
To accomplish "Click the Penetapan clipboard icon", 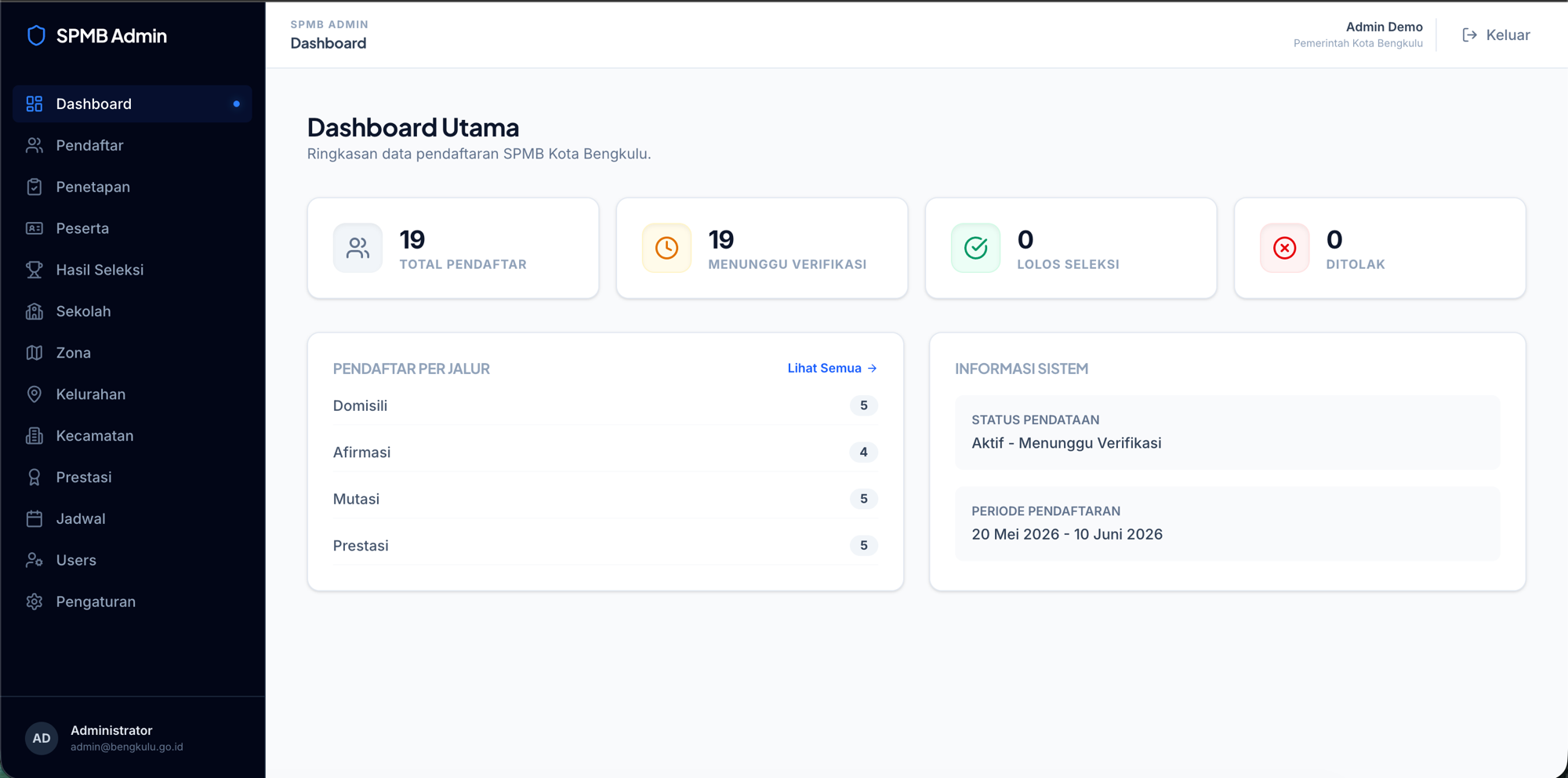I will coord(34,187).
